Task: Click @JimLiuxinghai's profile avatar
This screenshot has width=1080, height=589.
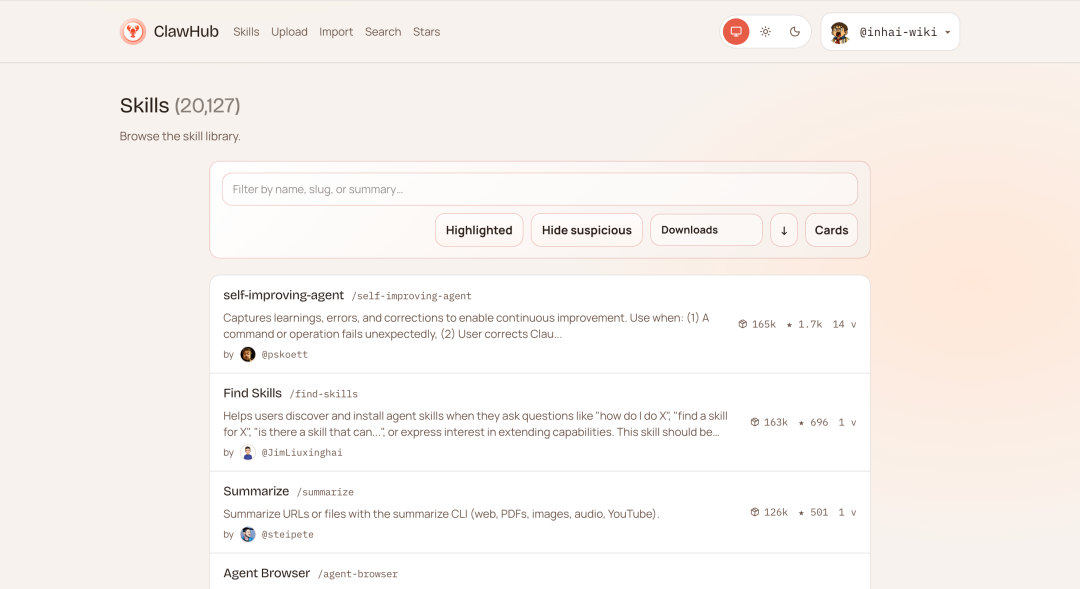Action: coord(247,452)
